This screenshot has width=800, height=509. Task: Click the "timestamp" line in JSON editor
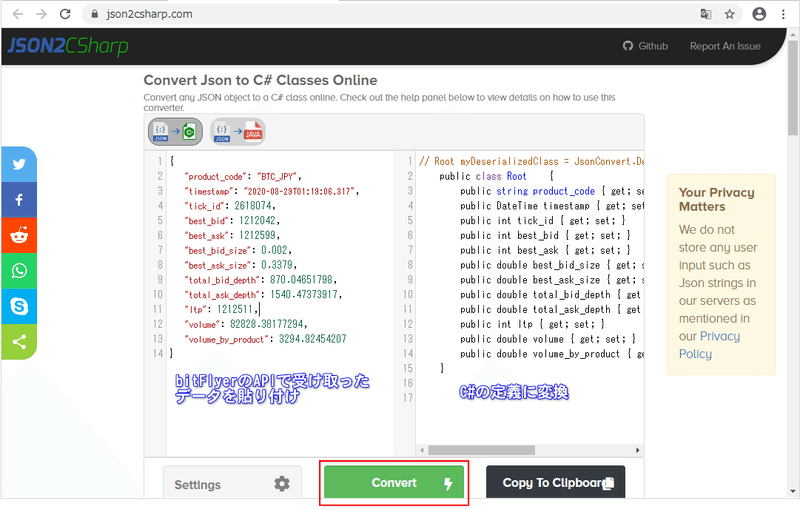coord(271,191)
